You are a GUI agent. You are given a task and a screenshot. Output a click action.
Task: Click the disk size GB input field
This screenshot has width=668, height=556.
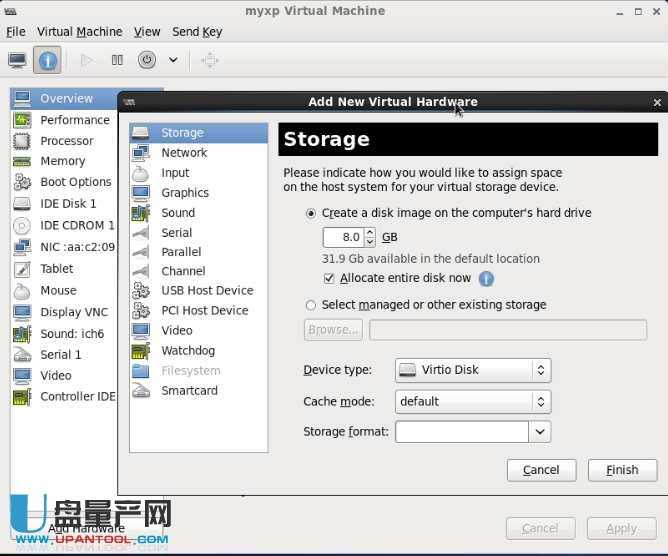[341, 238]
